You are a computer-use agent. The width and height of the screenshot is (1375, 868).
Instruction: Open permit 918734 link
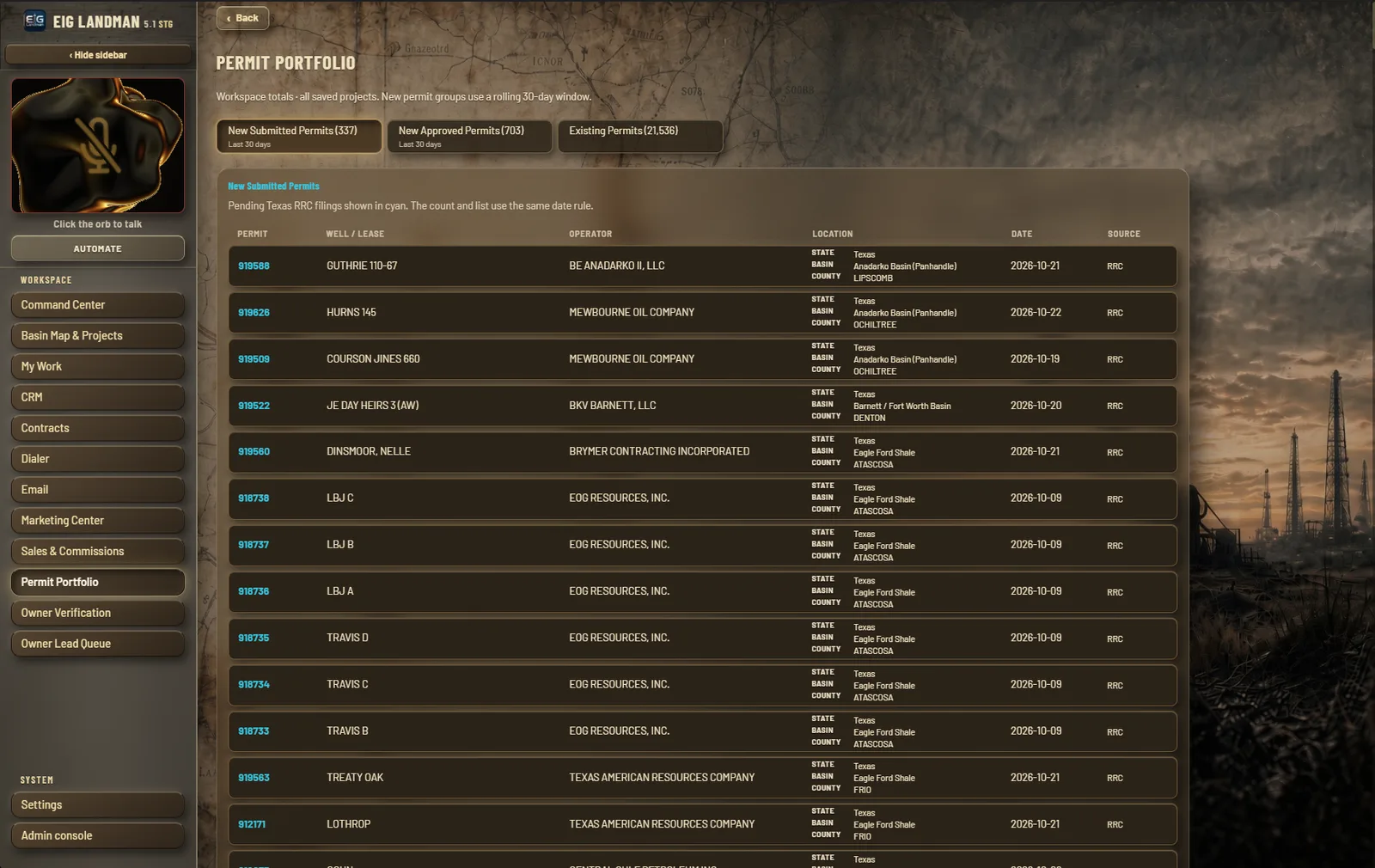pos(254,685)
